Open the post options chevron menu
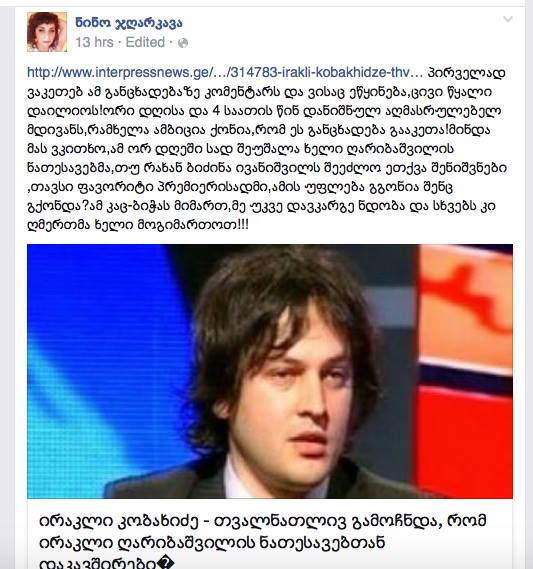Screen dimensions: 533x569 508,19
